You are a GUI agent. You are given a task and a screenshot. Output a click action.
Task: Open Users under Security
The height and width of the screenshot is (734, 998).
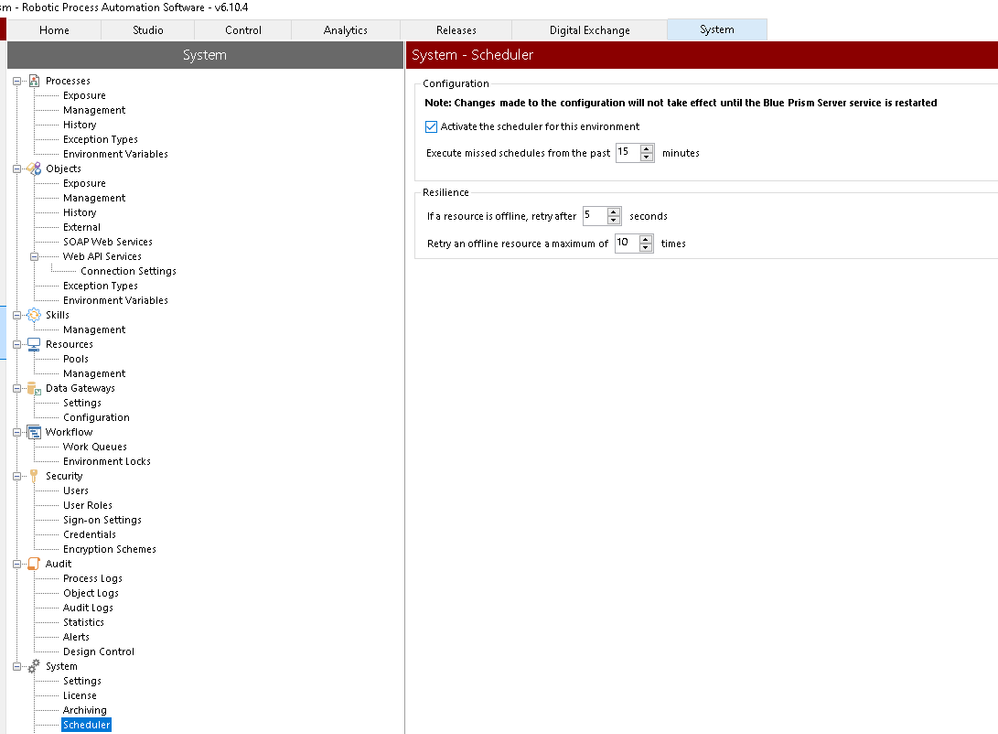tap(76, 491)
